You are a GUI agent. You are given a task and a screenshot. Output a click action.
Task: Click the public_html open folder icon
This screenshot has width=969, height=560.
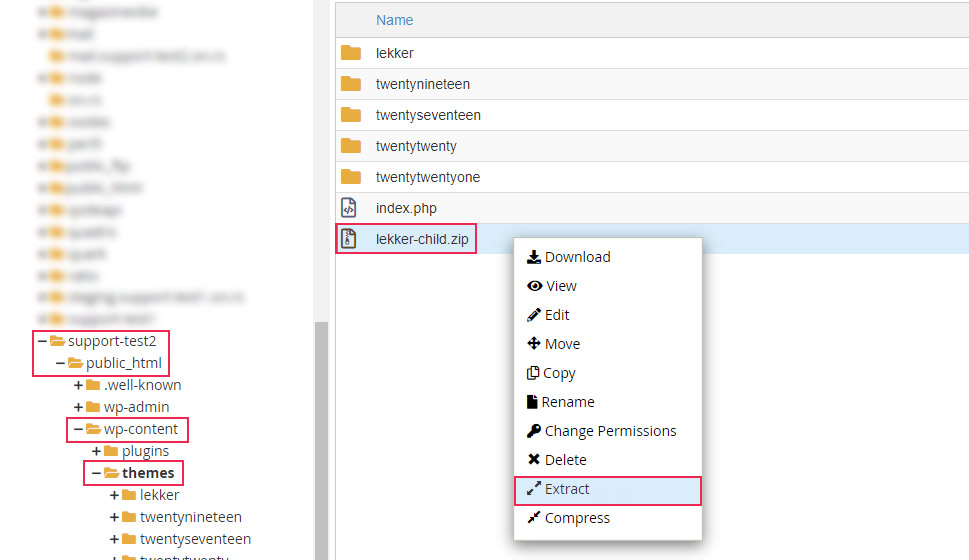(75, 363)
